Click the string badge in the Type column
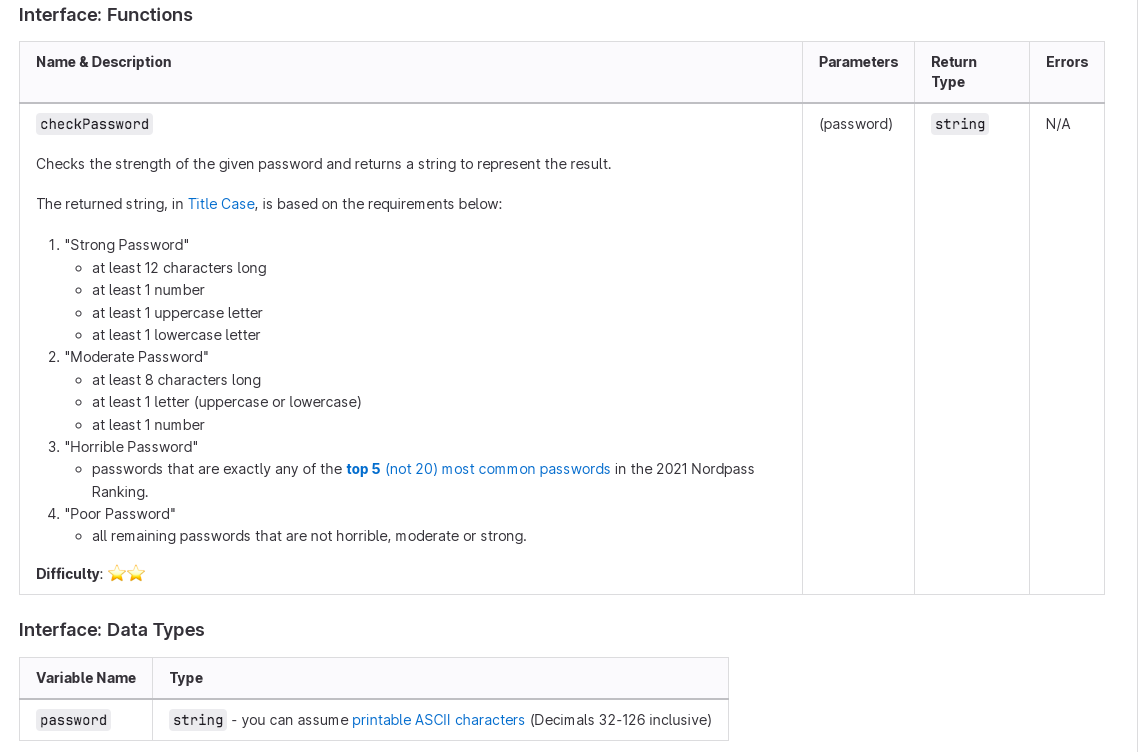Image resolution: width=1142 pixels, height=752 pixels. pyautogui.click(x=197, y=719)
